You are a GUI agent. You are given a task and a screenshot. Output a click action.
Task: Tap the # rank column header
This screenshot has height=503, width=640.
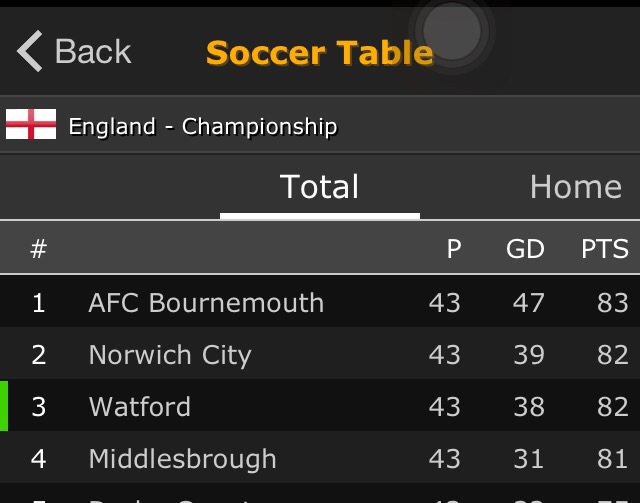39,249
